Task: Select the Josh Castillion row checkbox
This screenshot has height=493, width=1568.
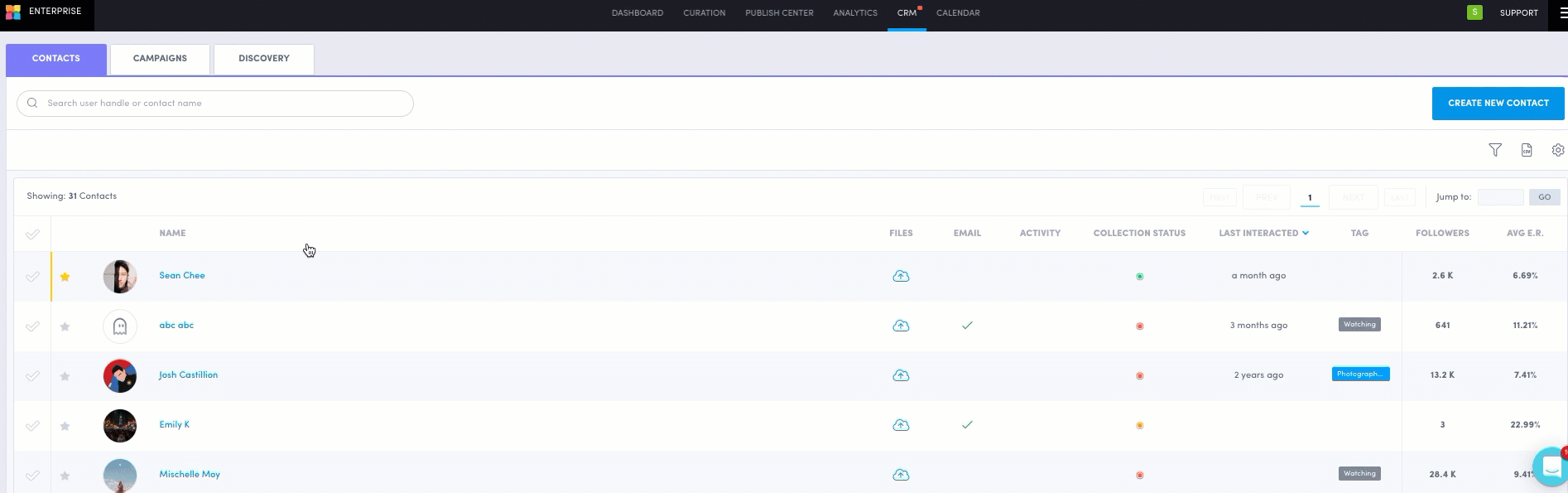Action: pyautogui.click(x=32, y=376)
